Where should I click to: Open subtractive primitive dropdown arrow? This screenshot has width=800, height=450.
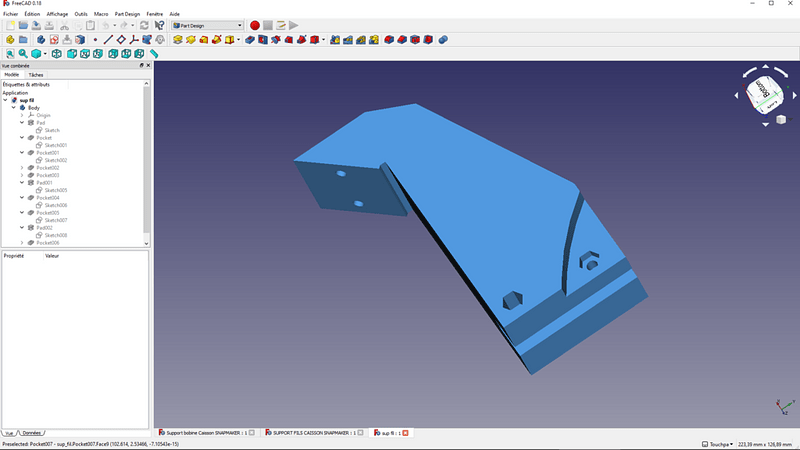[323, 40]
